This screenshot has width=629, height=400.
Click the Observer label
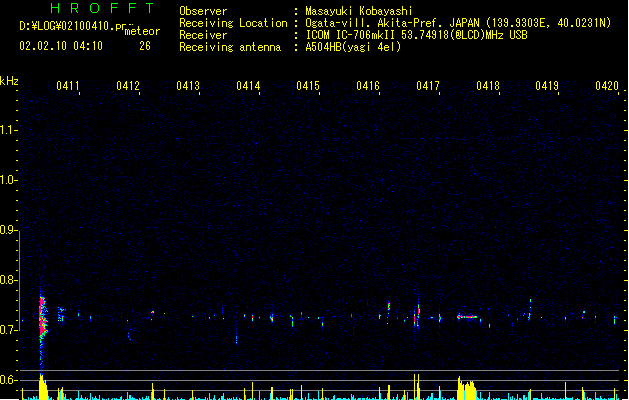[x=203, y=11]
